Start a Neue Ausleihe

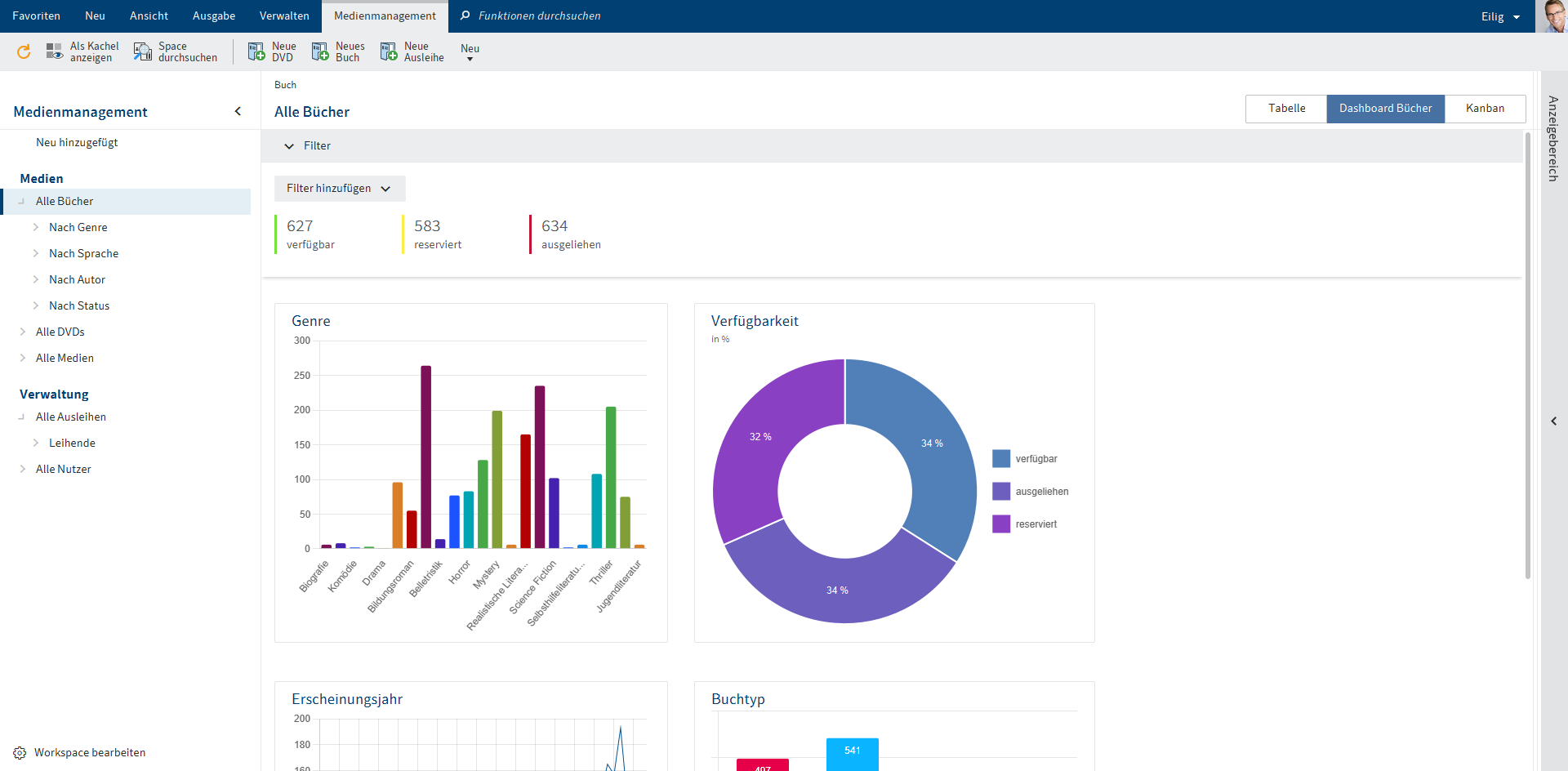coord(412,51)
